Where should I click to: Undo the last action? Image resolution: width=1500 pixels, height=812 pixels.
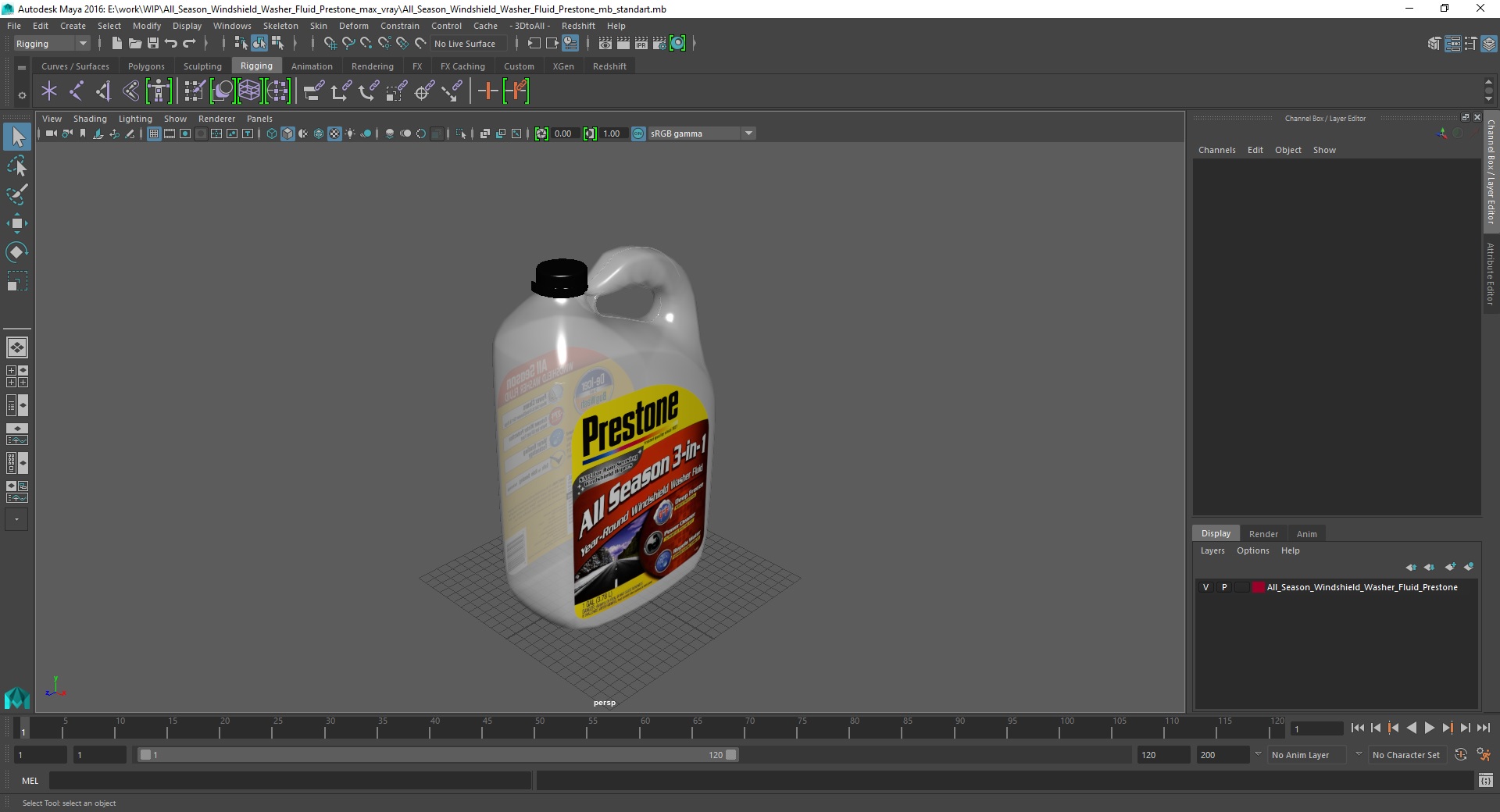[171, 44]
